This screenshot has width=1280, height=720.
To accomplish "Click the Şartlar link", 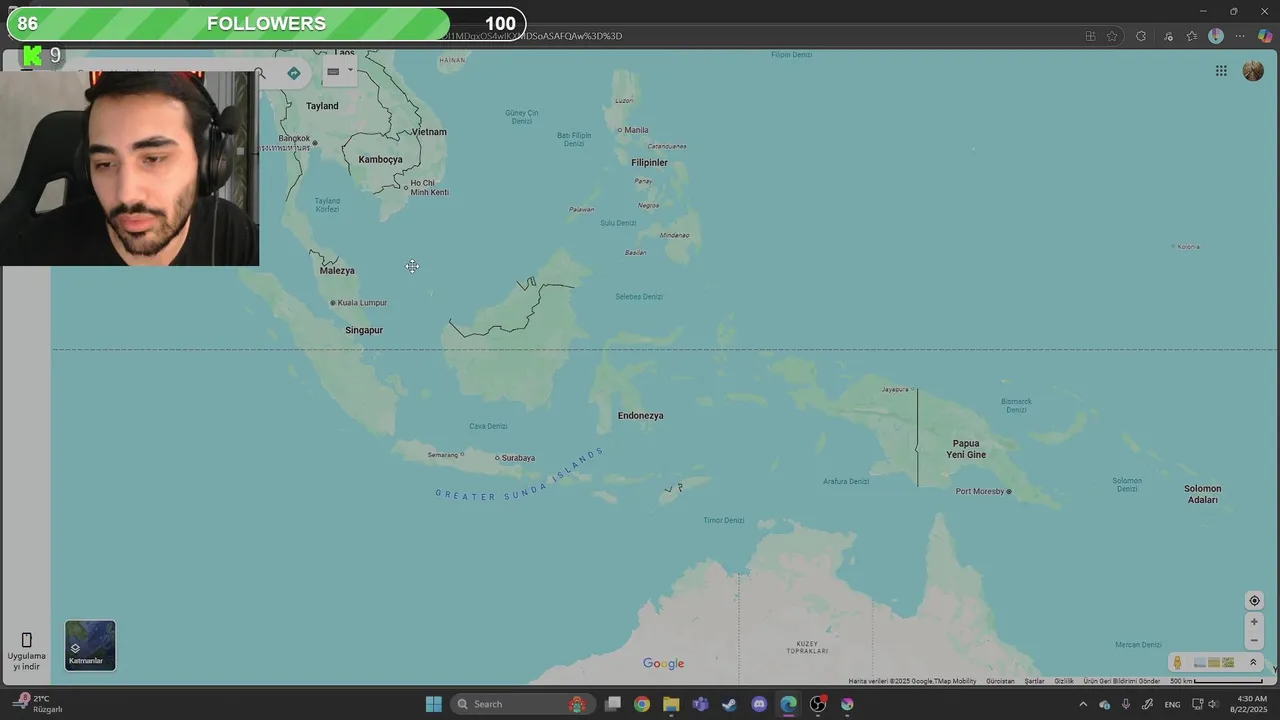I will [x=1034, y=681].
